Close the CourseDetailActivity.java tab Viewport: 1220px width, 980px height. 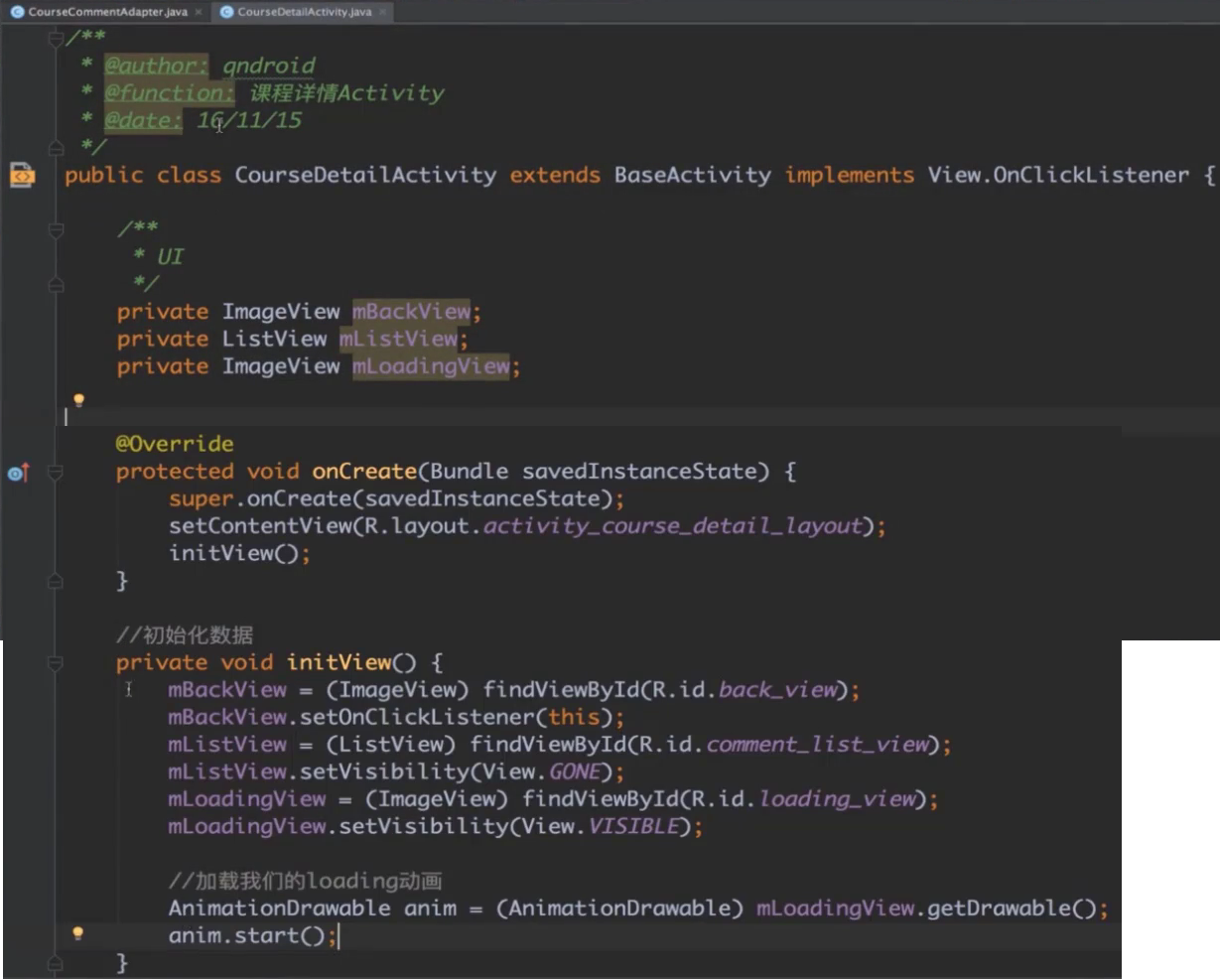[383, 12]
